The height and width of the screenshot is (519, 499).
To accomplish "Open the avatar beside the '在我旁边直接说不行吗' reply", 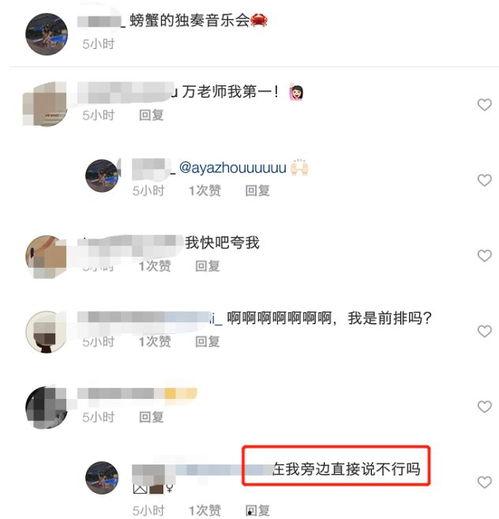I will (102, 478).
